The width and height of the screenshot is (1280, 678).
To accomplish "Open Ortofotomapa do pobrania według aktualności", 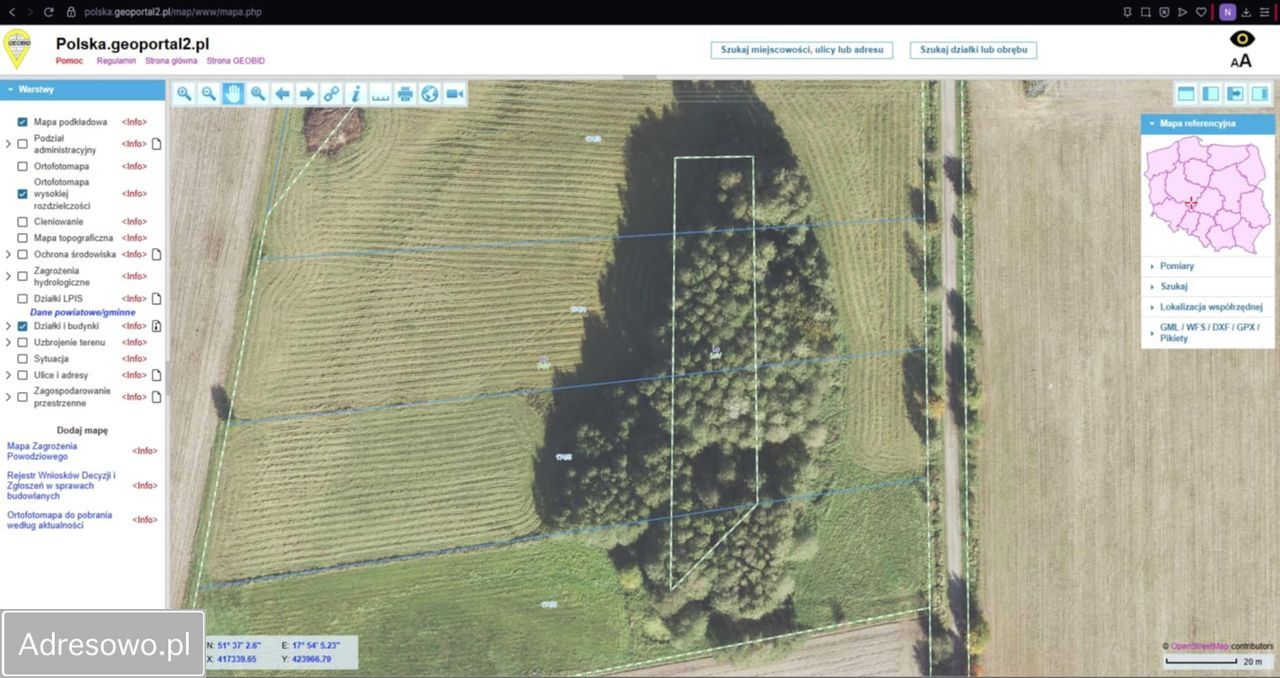I will point(59,520).
